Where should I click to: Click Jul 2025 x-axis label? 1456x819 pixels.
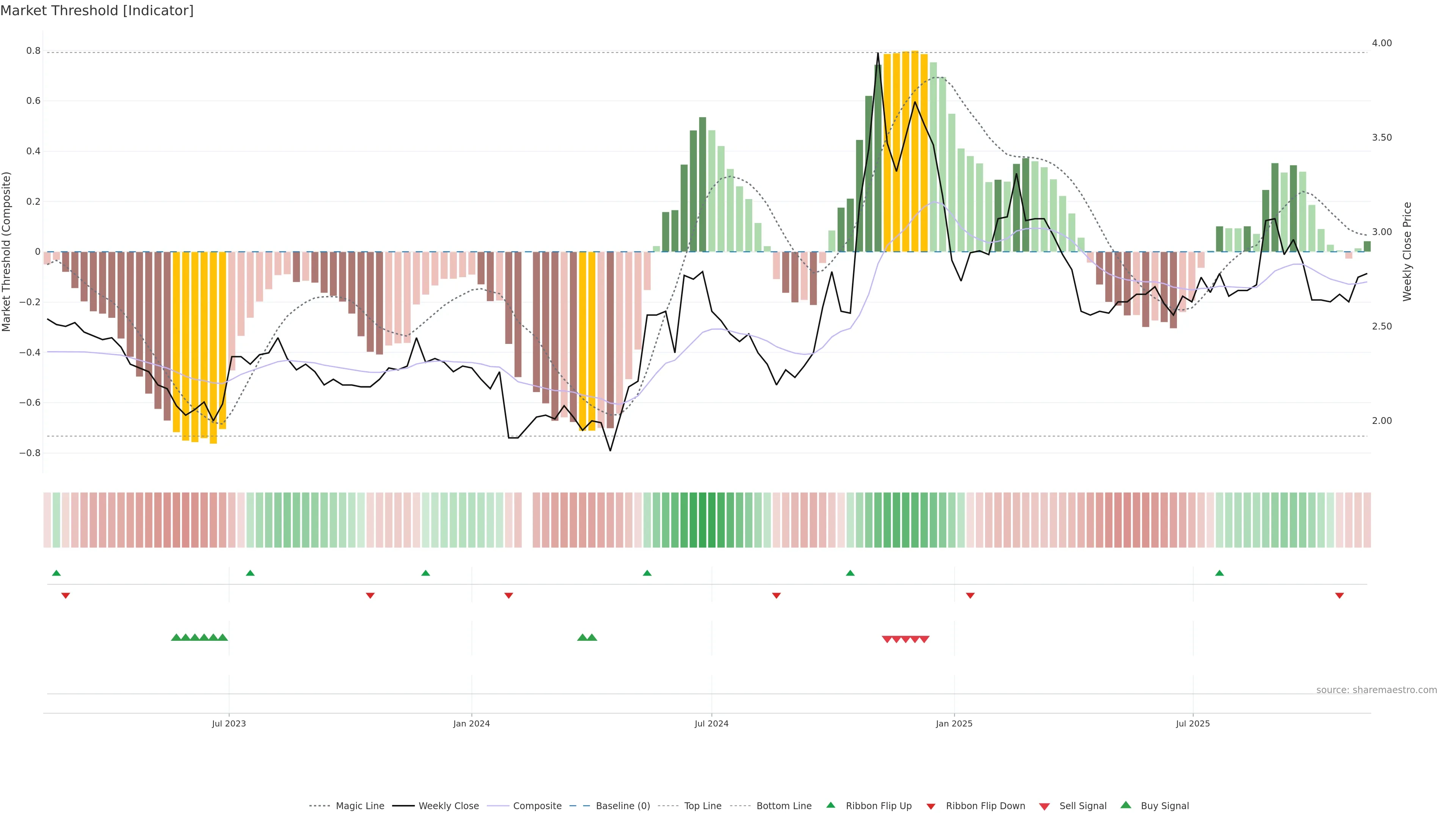1192,723
